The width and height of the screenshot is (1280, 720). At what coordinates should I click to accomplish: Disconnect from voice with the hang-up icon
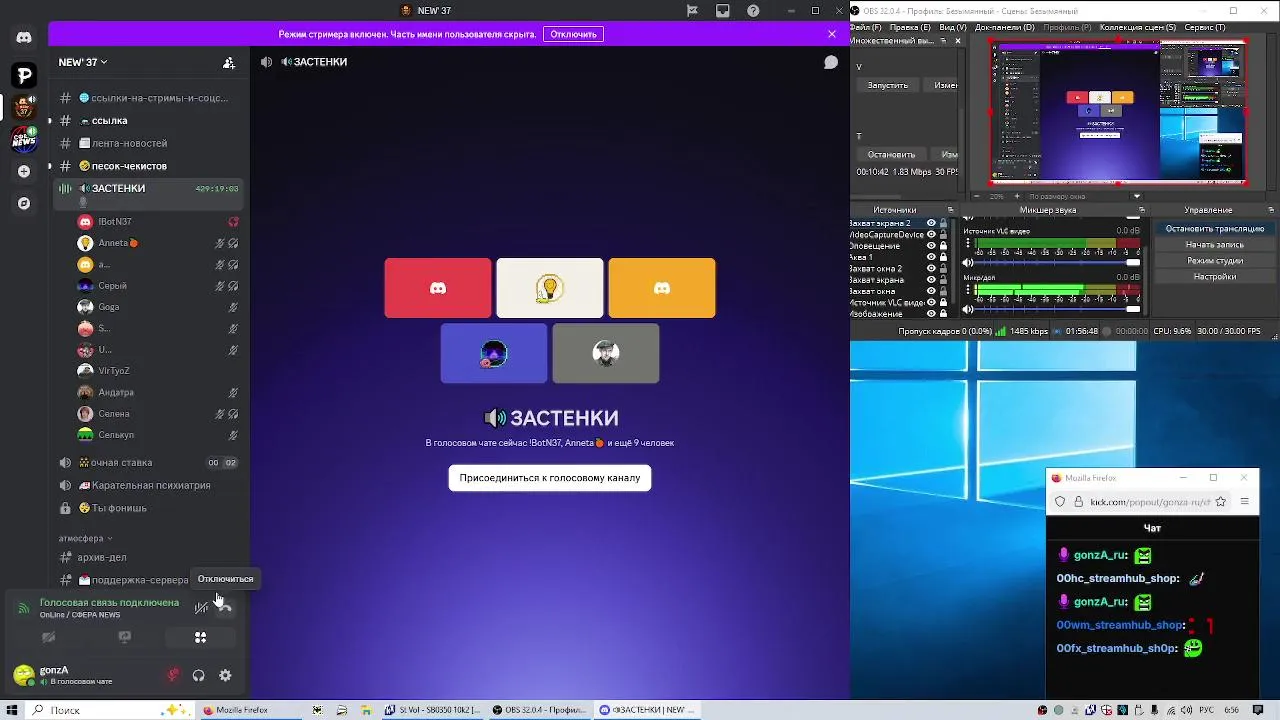coord(225,606)
